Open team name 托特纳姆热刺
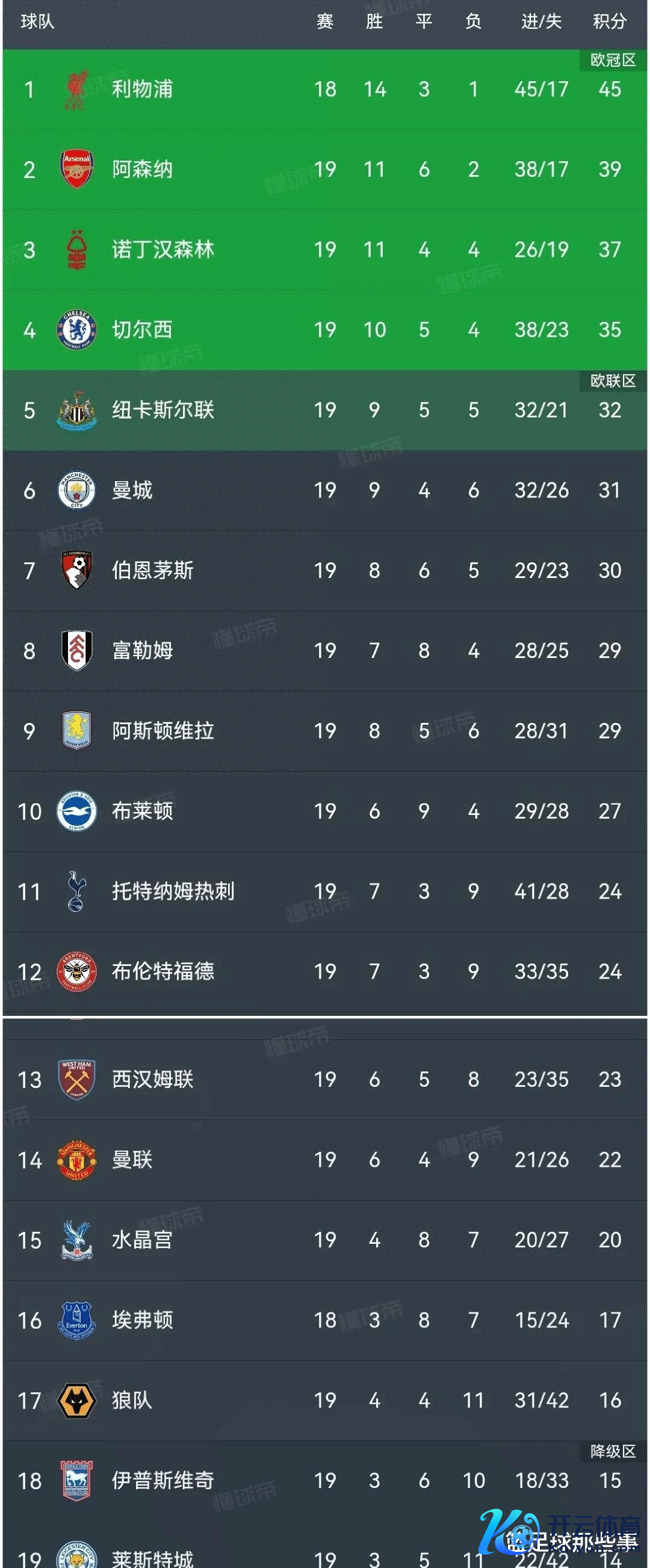650x1568 pixels. pyautogui.click(x=173, y=891)
